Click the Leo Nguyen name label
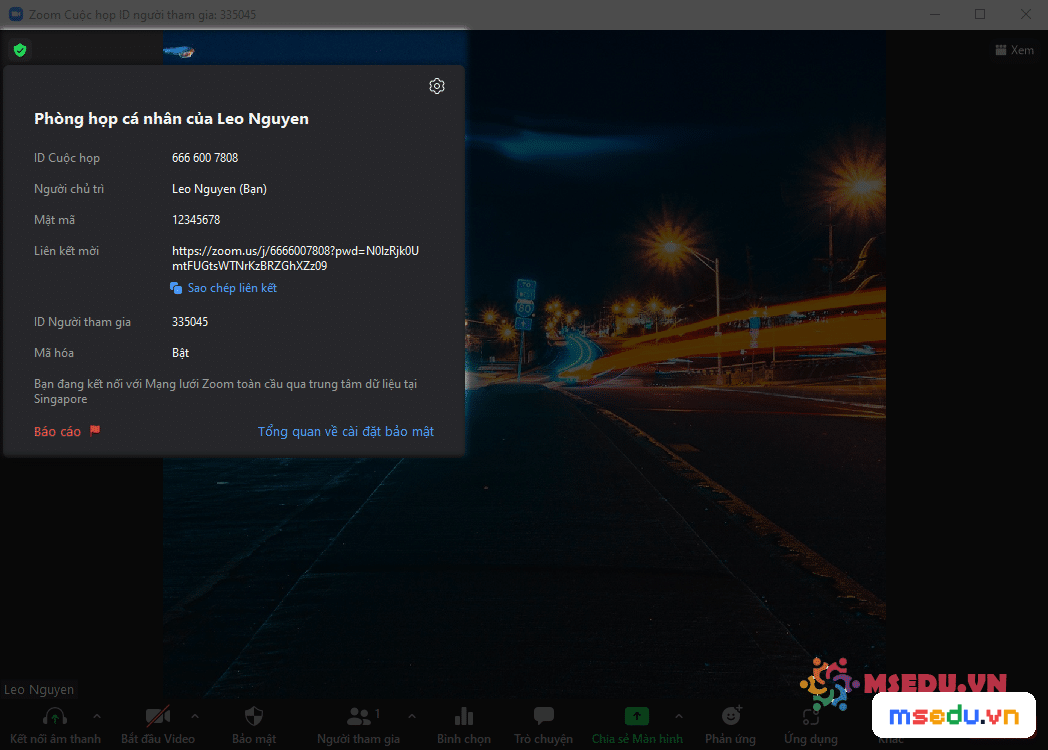 (x=39, y=690)
